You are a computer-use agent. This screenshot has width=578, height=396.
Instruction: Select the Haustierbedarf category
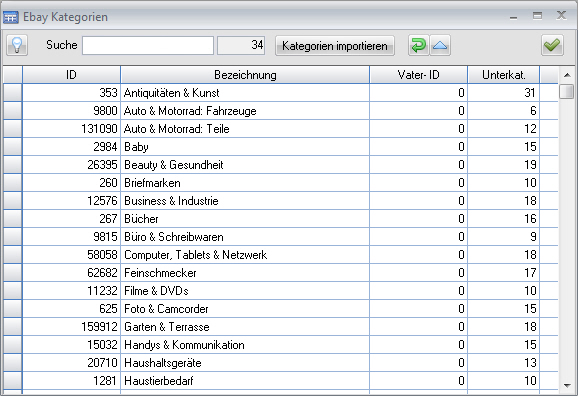click(281, 381)
